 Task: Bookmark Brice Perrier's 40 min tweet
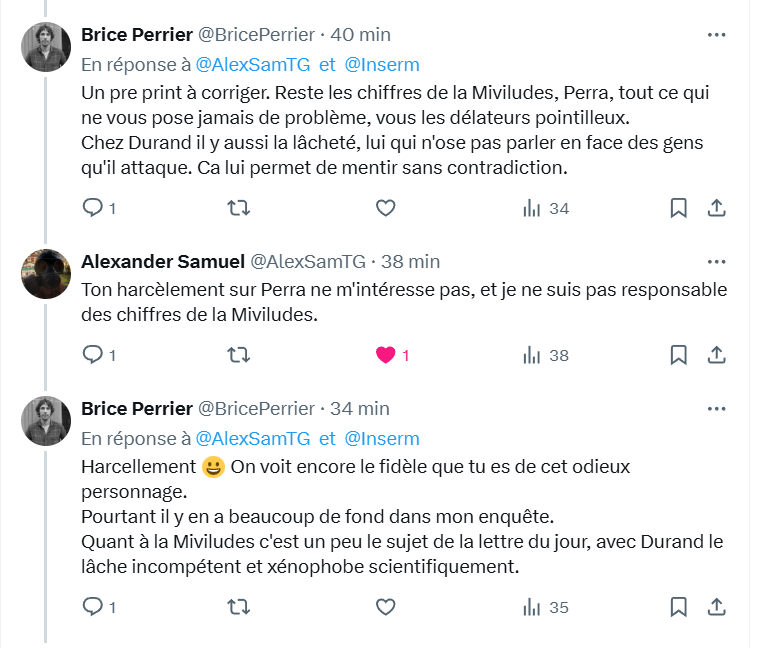coord(678,208)
